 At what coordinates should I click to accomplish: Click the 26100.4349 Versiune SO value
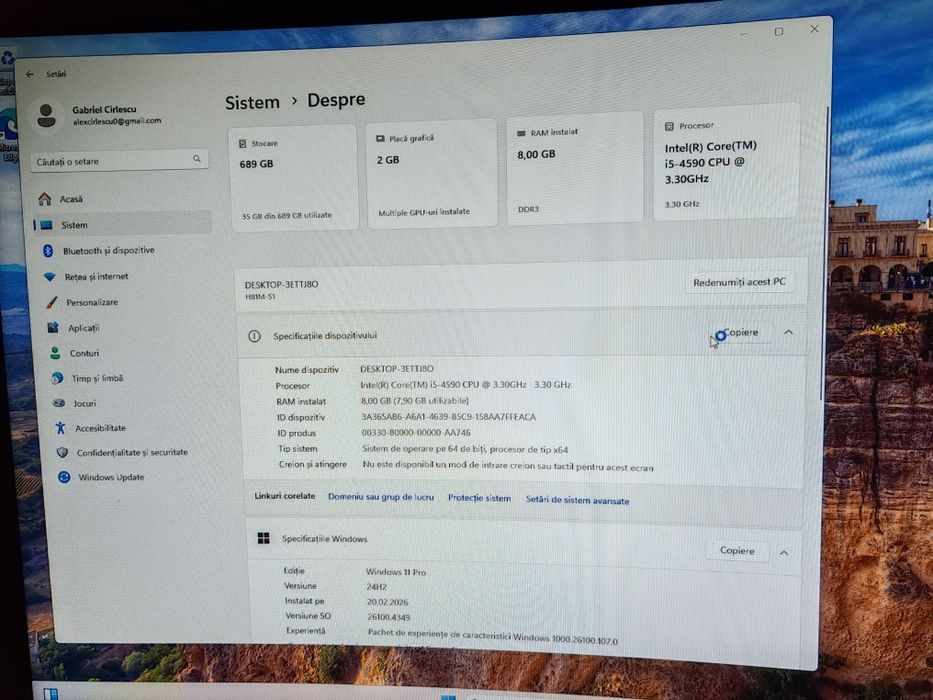click(x=389, y=617)
